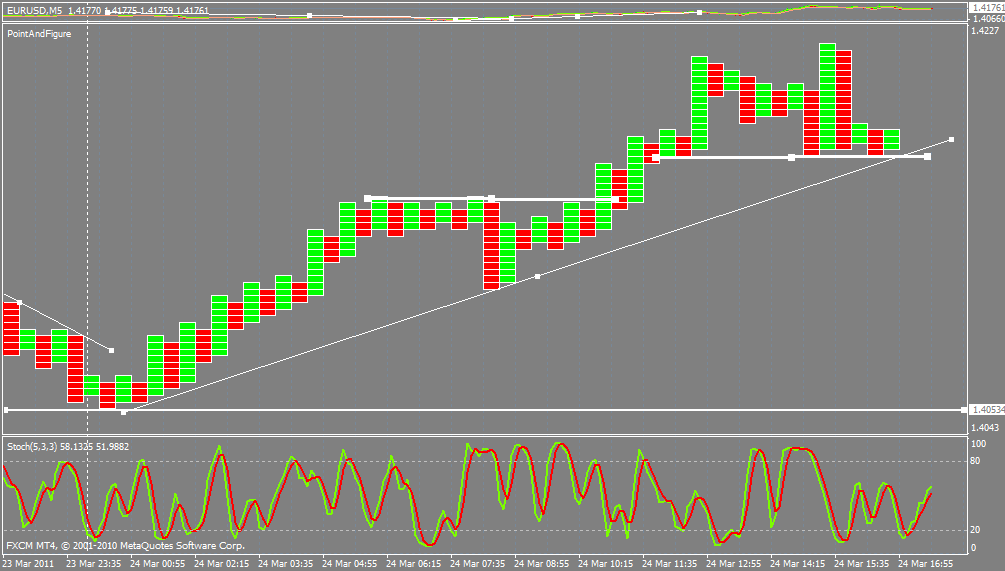Viewport: 1005px width, 571px height.
Task: Click the EURUSD,M5 chart title label
Action: coord(35,10)
